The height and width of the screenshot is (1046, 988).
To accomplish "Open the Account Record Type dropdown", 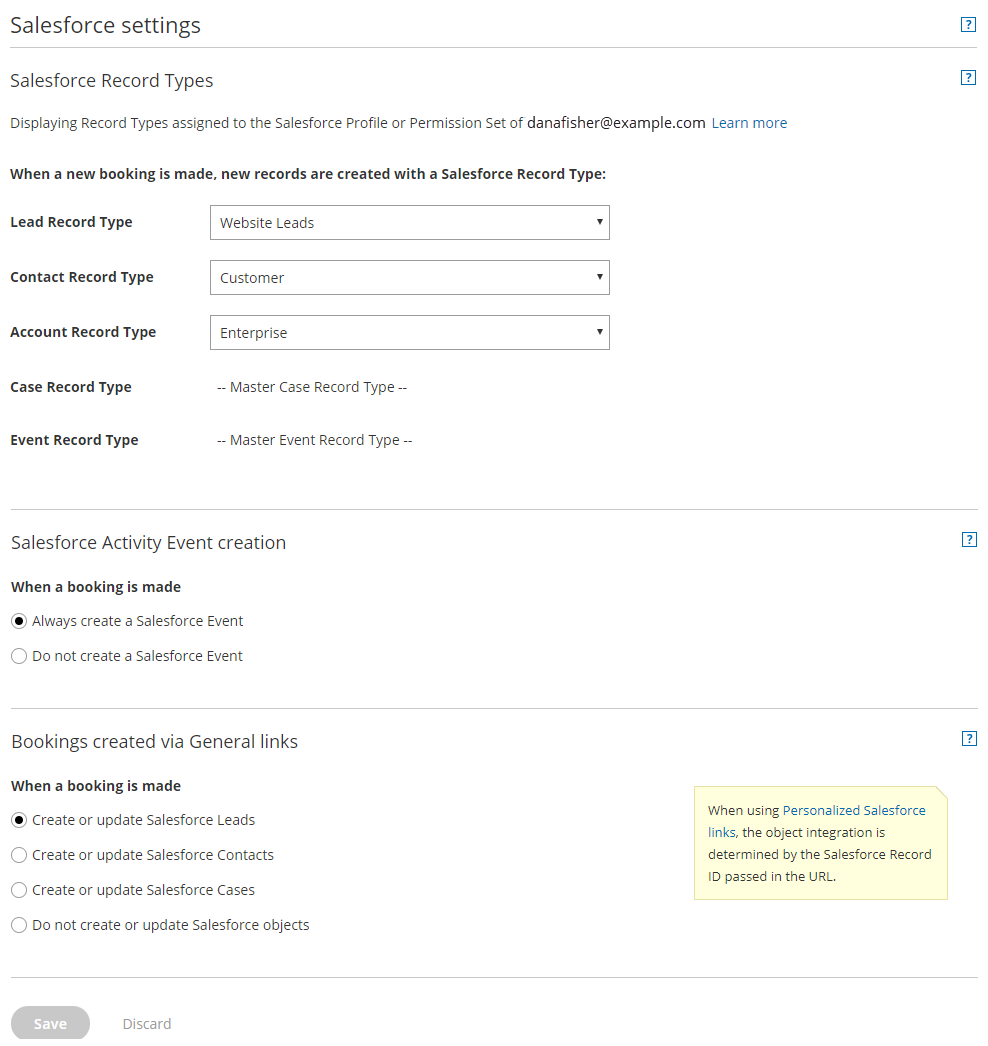I will pyautogui.click(x=409, y=333).
